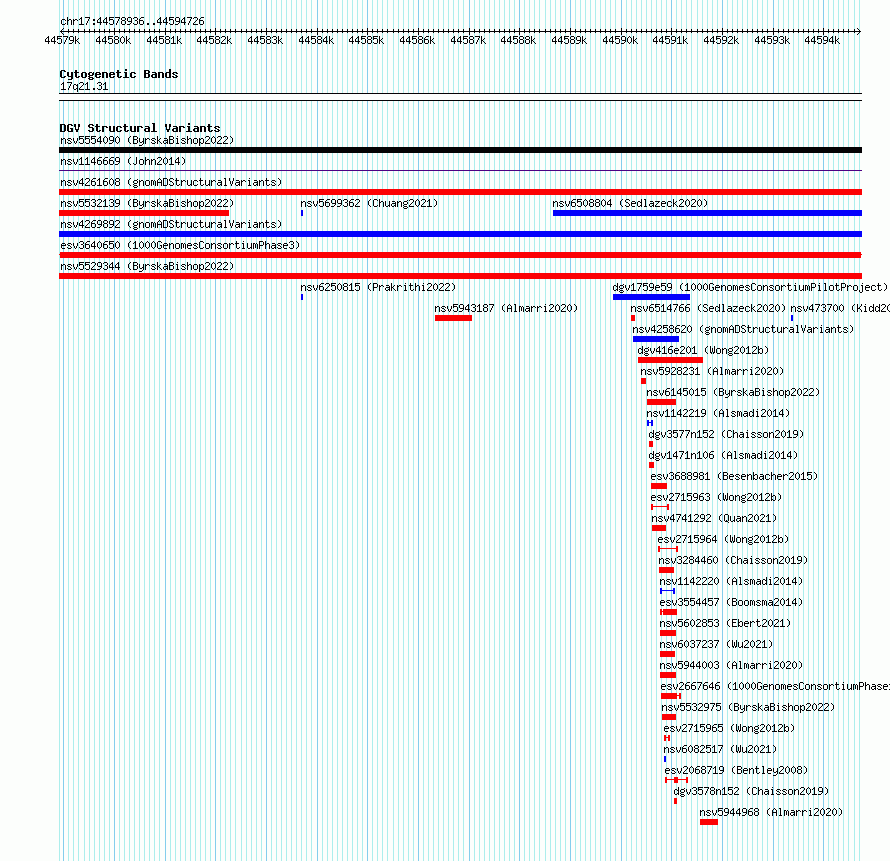Open esv2667646 1000GenomesConsortium label
This screenshot has width=890, height=861.
(775, 686)
